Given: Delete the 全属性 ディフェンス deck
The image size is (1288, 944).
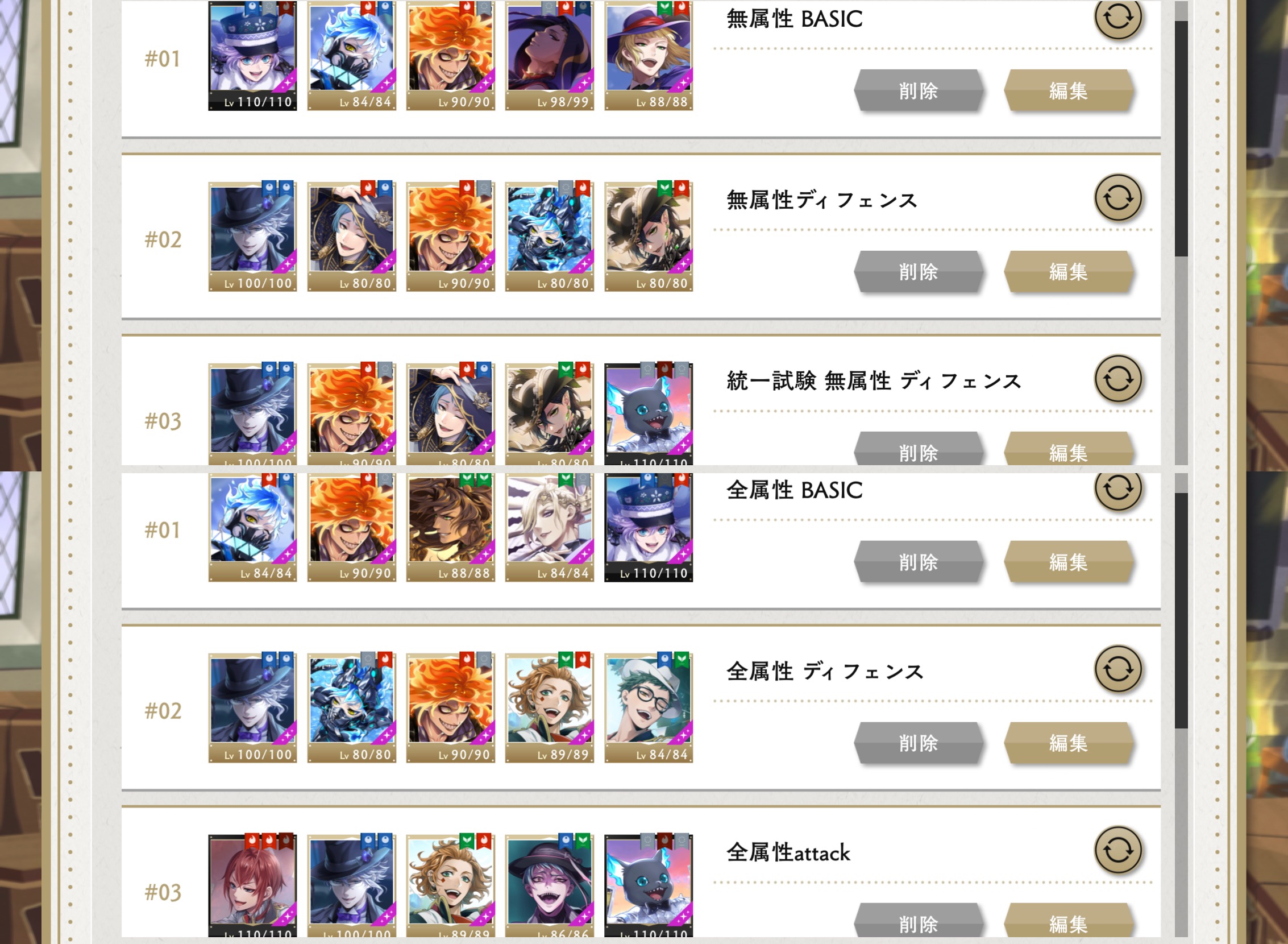Looking at the screenshot, I should tap(919, 743).
